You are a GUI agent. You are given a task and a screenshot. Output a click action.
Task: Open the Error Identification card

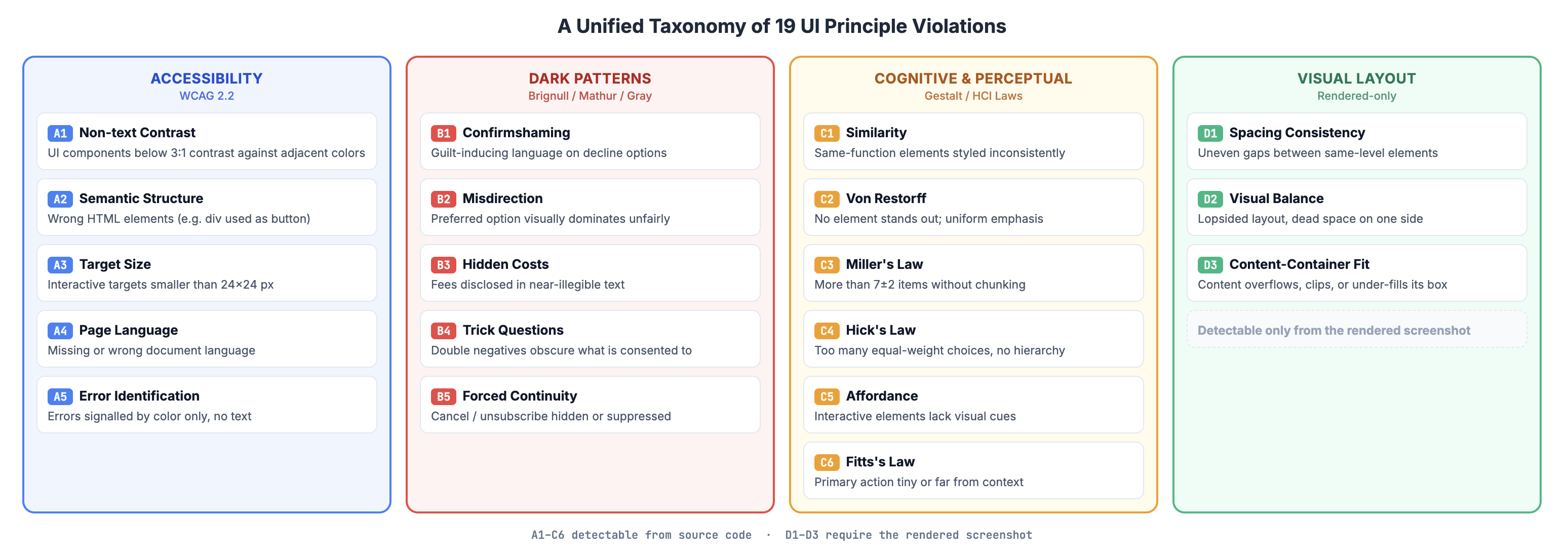[207, 405]
